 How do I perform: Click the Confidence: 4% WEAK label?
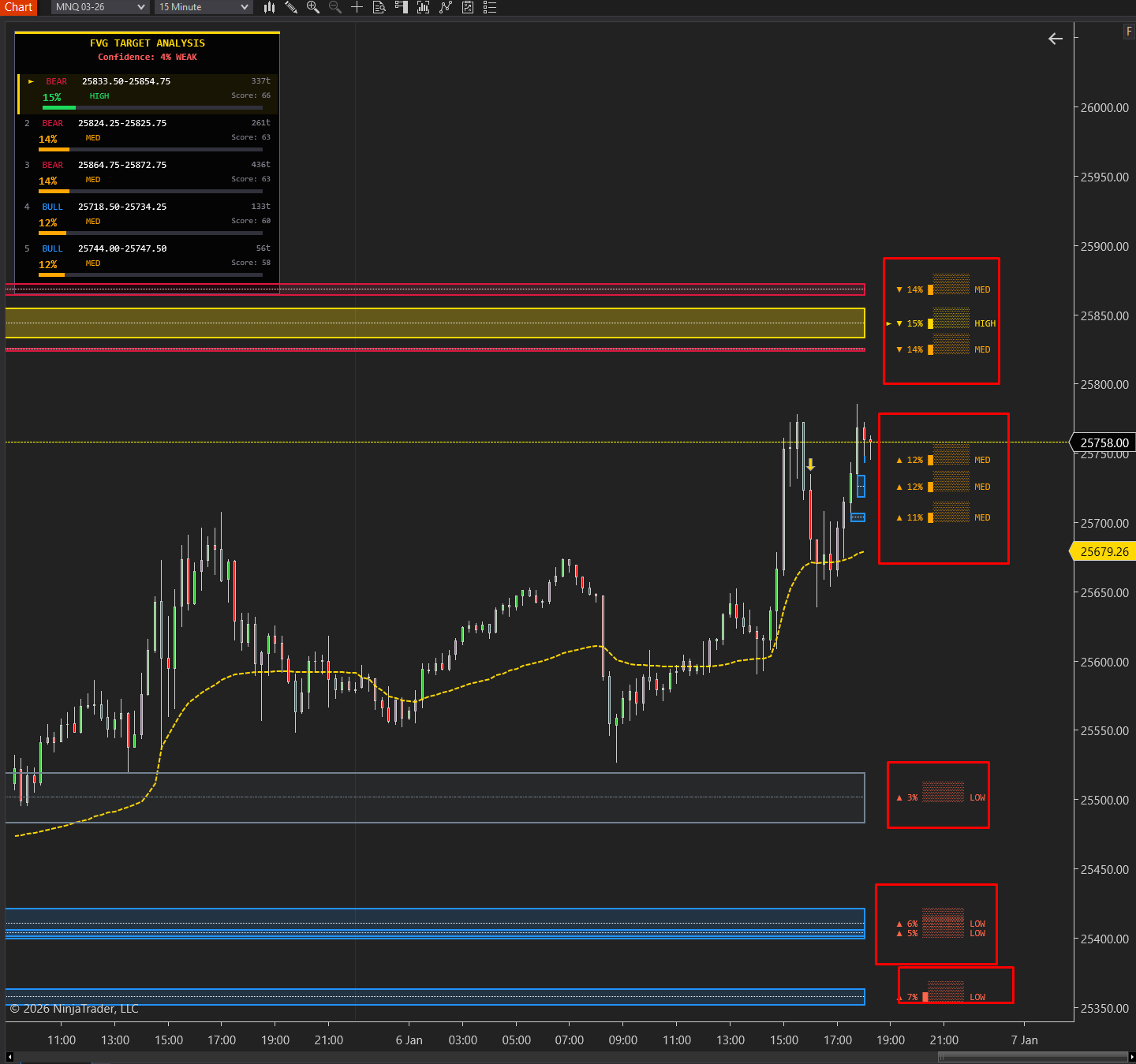148,57
